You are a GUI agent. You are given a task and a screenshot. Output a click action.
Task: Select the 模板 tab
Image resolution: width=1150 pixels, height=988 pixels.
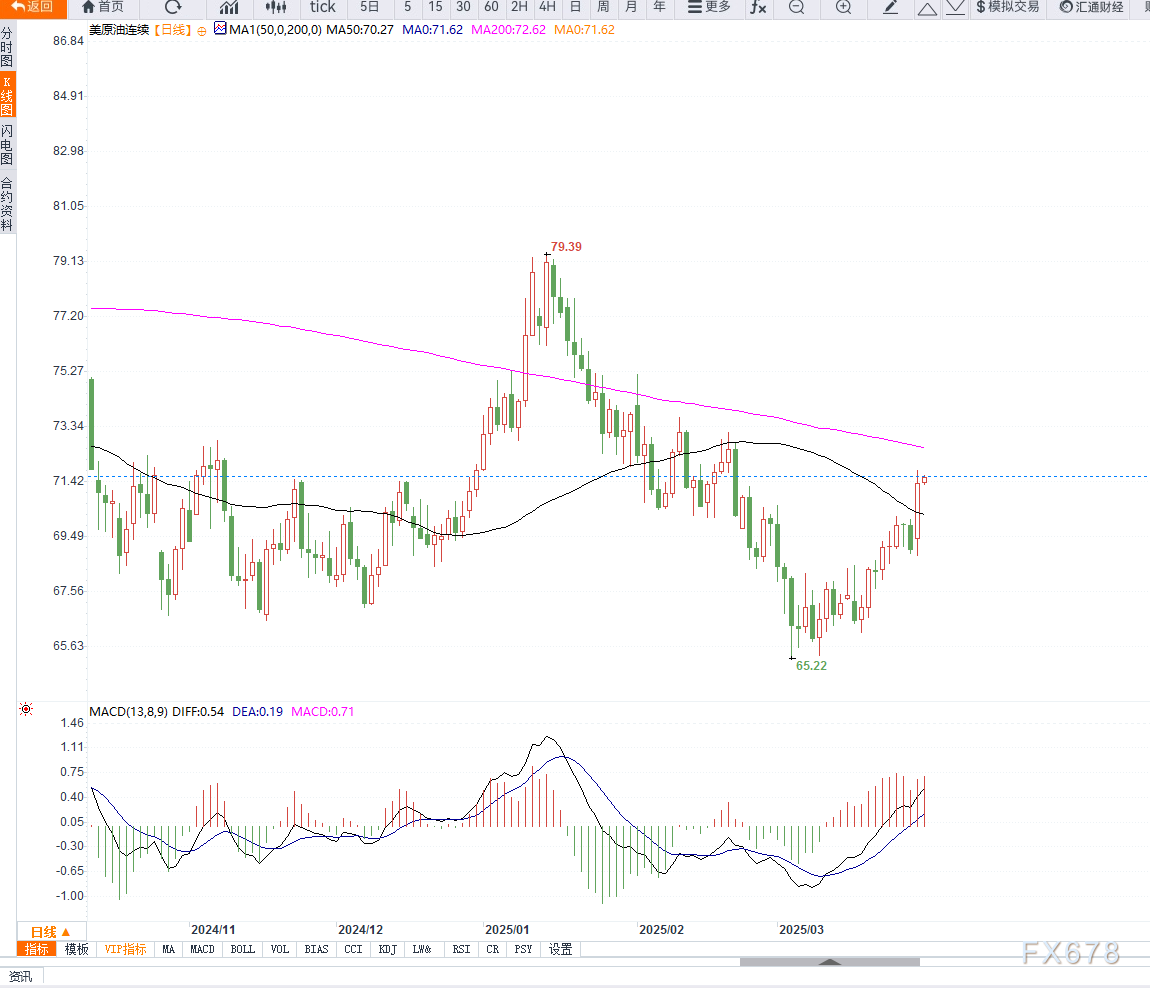[76, 949]
